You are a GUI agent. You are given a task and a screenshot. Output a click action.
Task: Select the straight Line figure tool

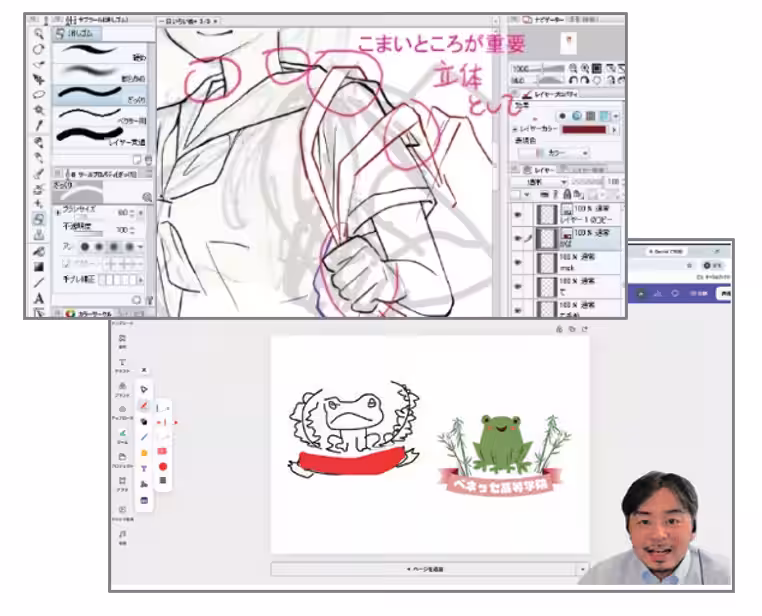(39, 282)
